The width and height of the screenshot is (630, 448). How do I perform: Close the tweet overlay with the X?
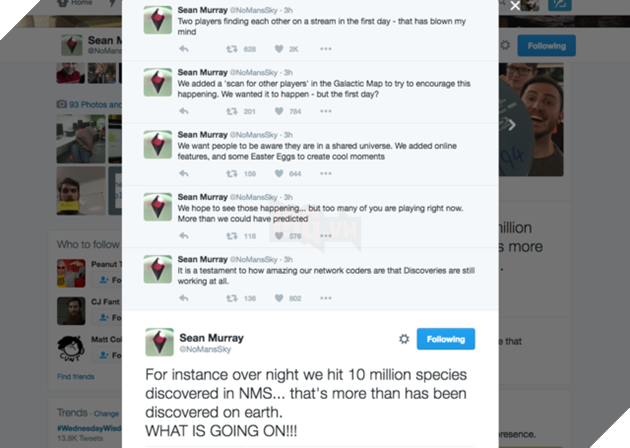(x=515, y=6)
